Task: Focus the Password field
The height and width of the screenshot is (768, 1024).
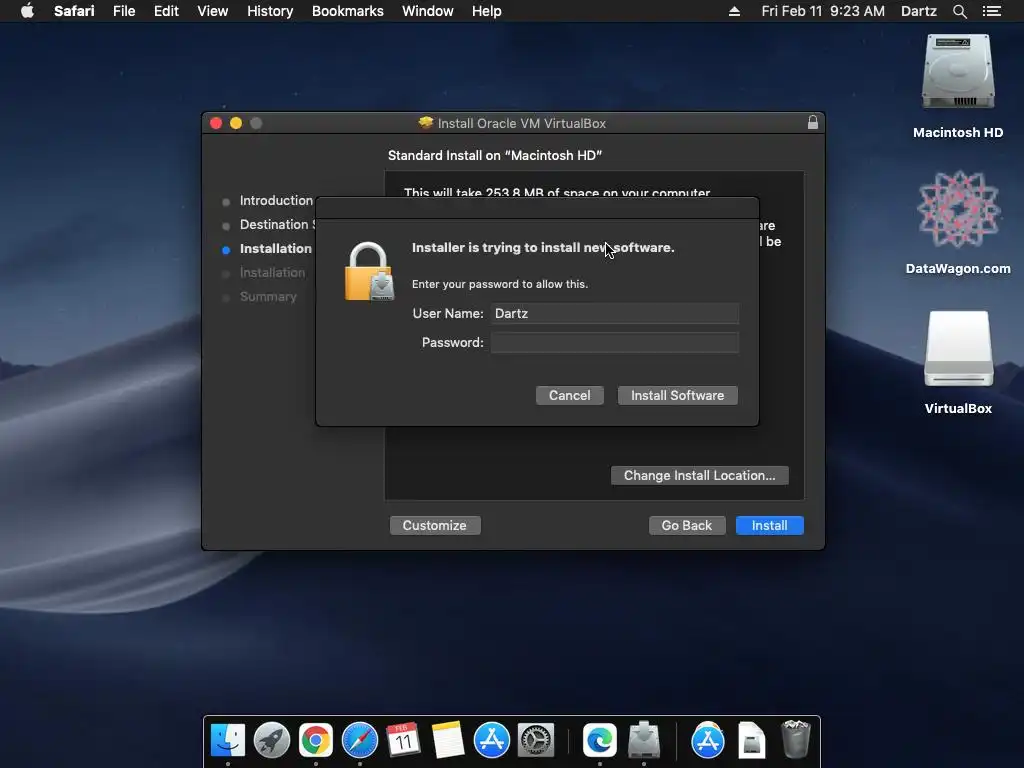Action: [615, 343]
